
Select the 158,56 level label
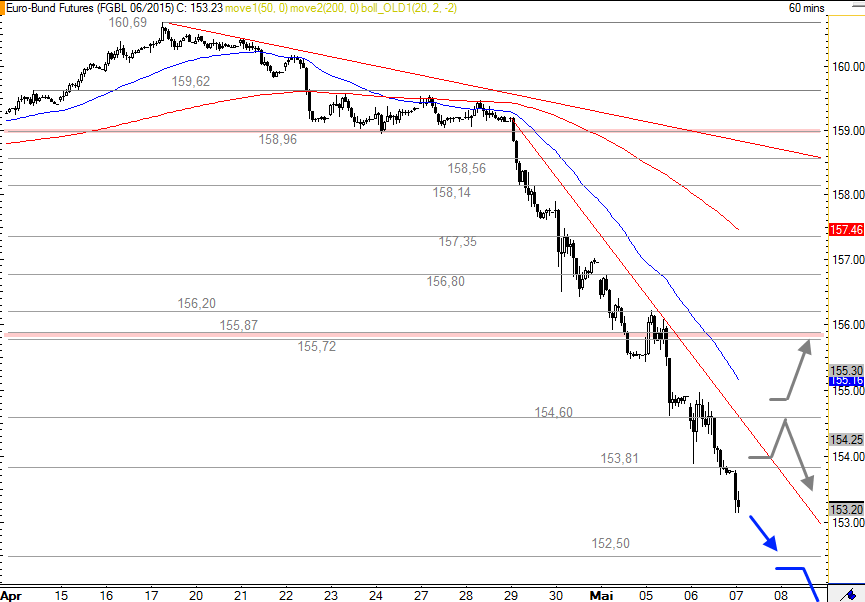[x=467, y=168]
